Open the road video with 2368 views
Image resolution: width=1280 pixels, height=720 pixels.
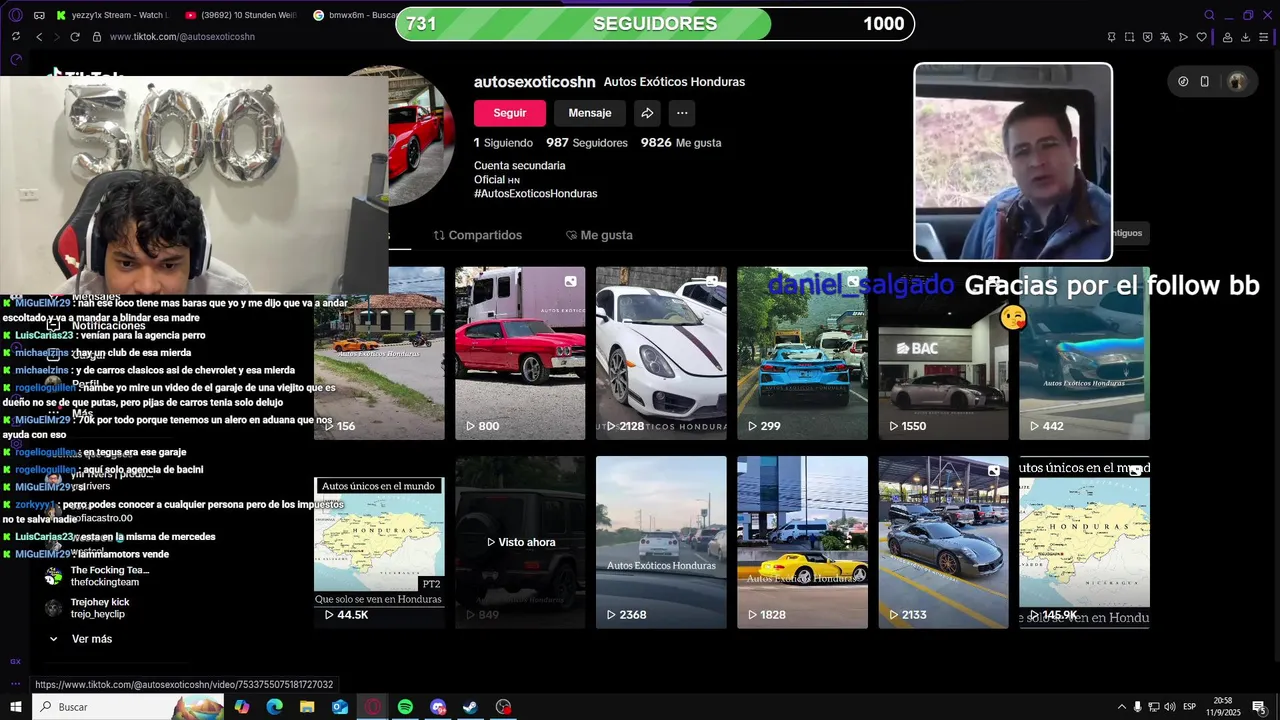661,542
